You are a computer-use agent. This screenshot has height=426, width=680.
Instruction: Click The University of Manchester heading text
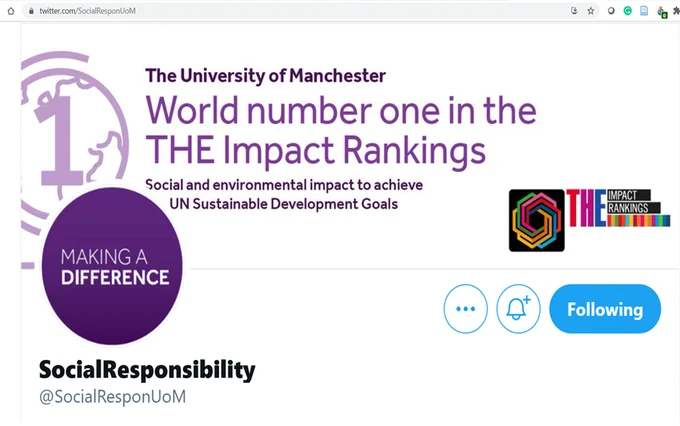(265, 75)
